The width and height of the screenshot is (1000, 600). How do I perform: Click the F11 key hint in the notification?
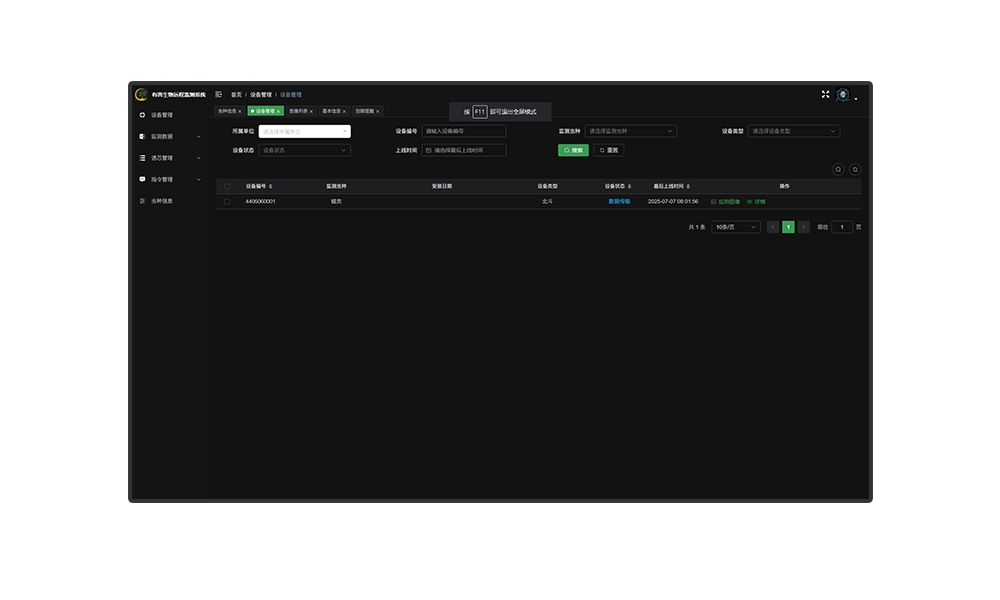pyautogui.click(x=480, y=112)
